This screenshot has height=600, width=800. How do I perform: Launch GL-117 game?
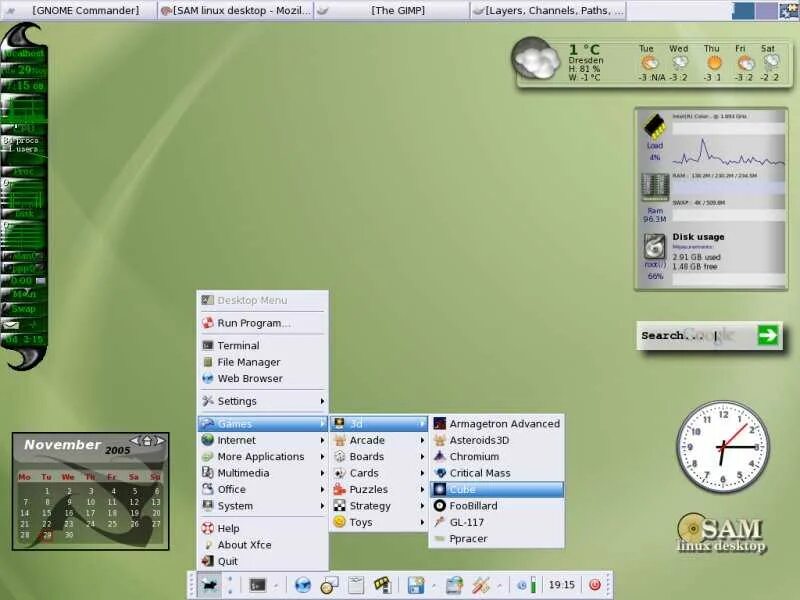click(497, 522)
